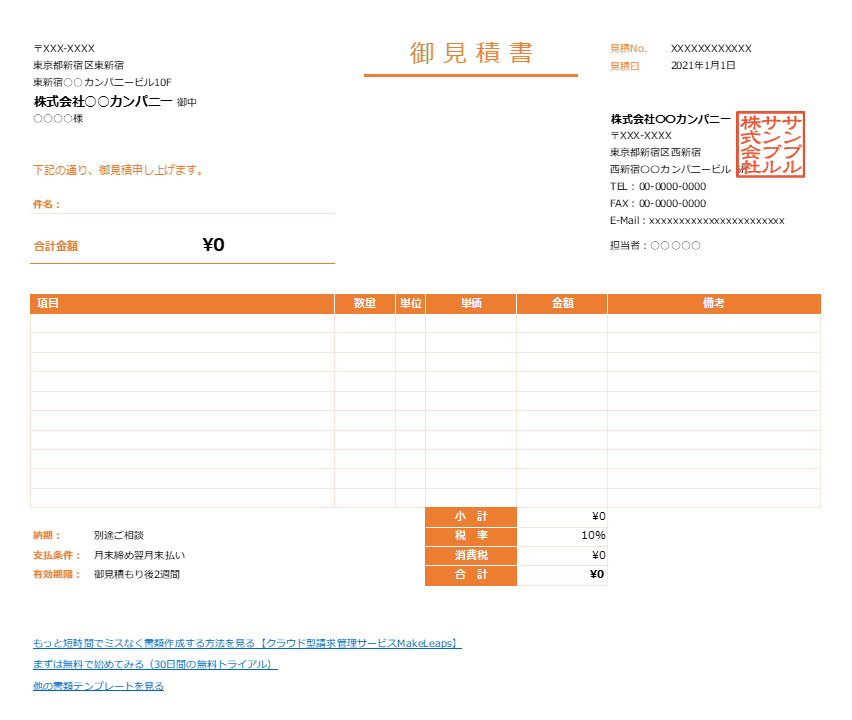Click the 金額 column header

[x=562, y=303]
